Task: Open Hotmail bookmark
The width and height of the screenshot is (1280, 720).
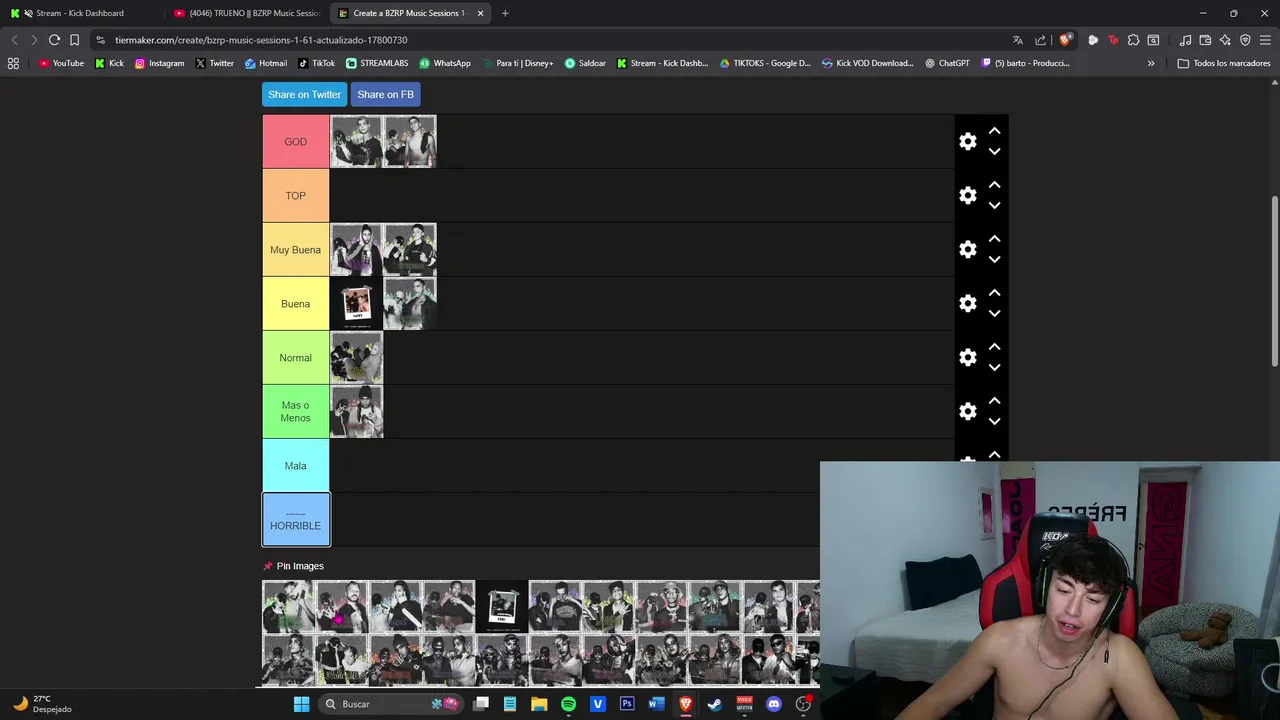Action: point(265,63)
